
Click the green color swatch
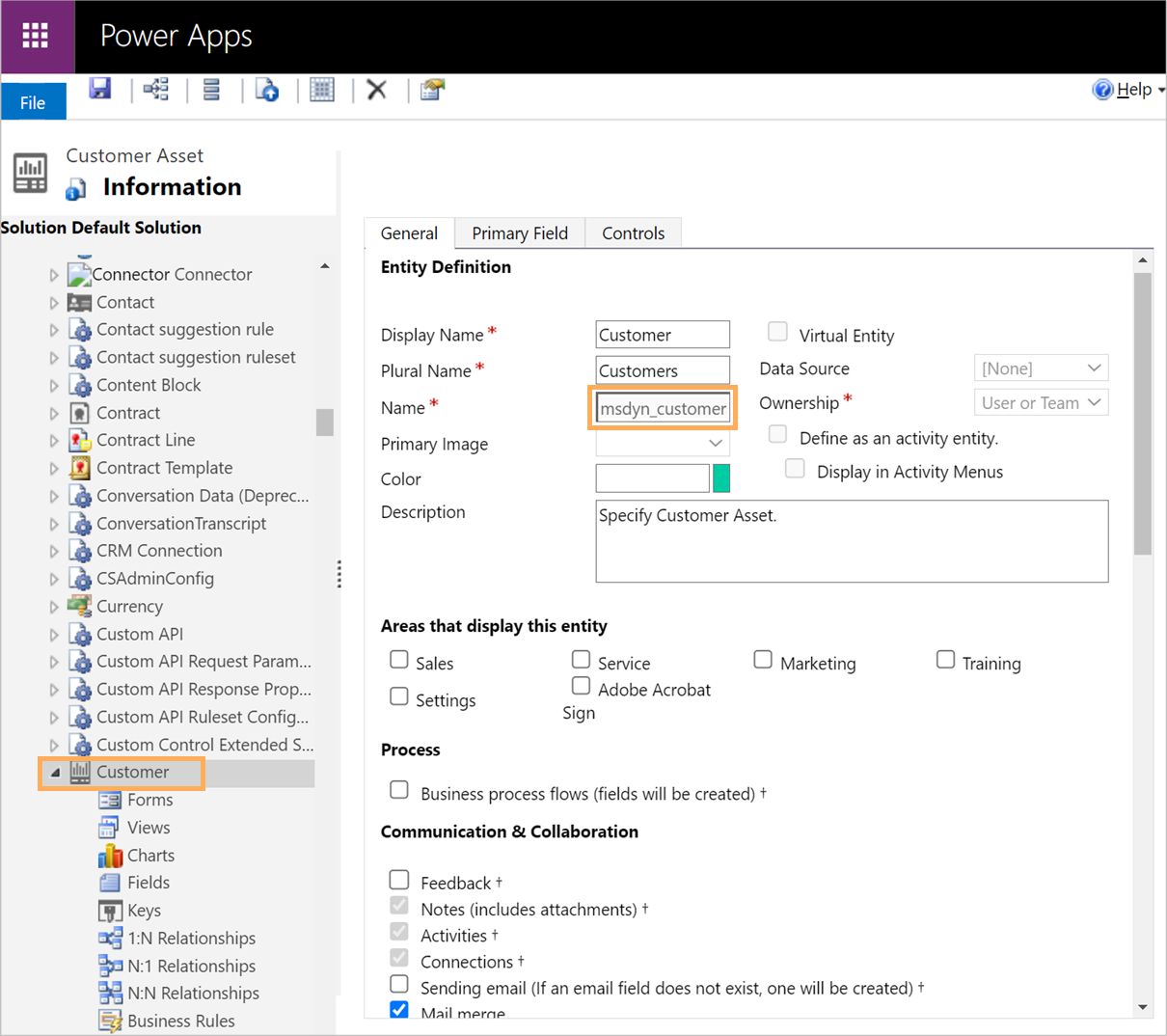[721, 478]
